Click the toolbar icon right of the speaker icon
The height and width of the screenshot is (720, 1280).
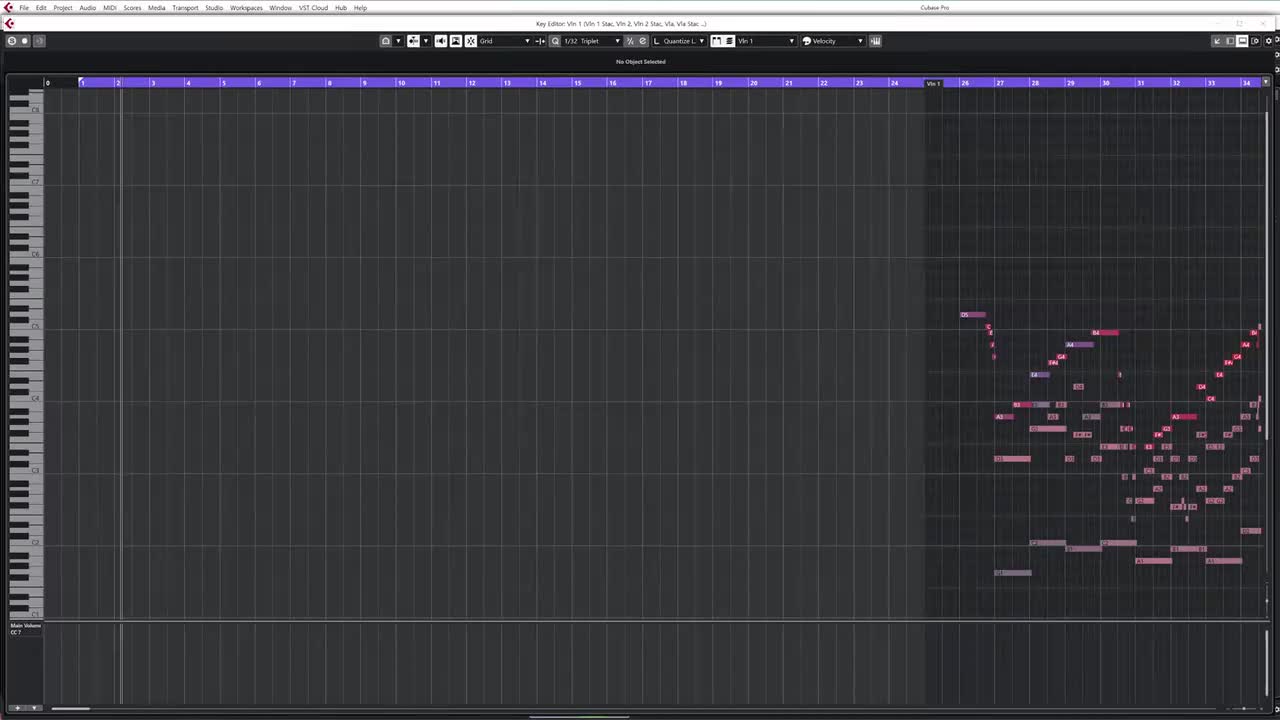(456, 41)
